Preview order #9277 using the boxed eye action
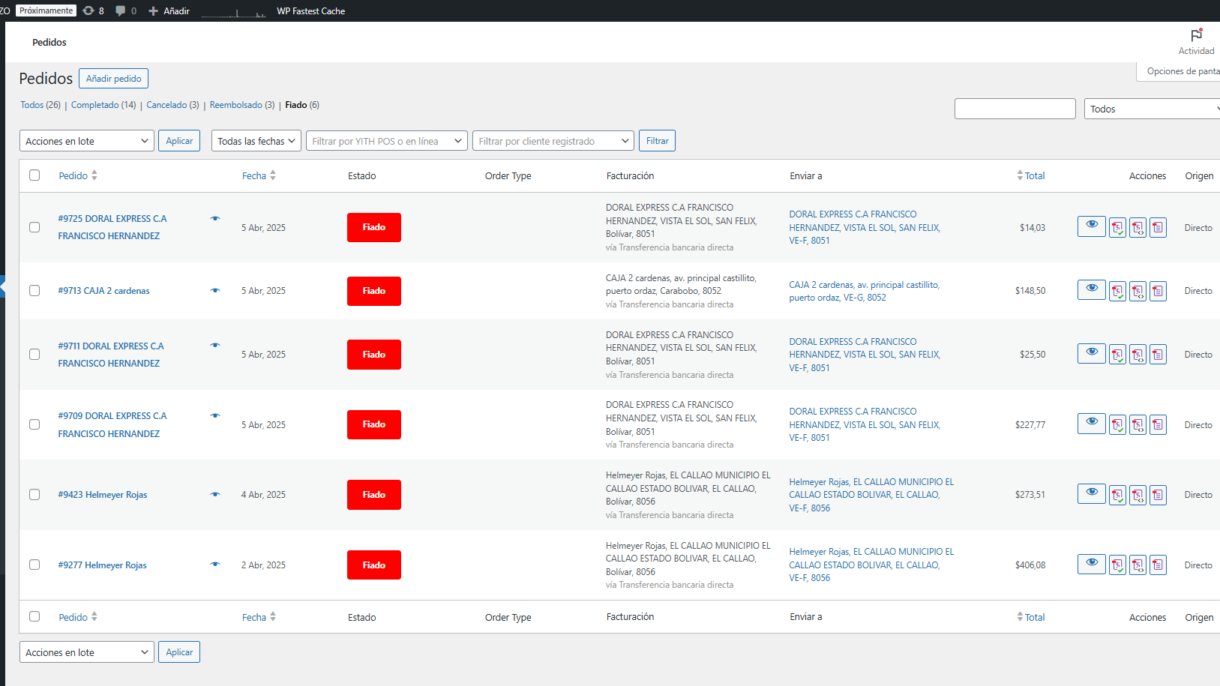The height and width of the screenshot is (686, 1220). (1091, 564)
